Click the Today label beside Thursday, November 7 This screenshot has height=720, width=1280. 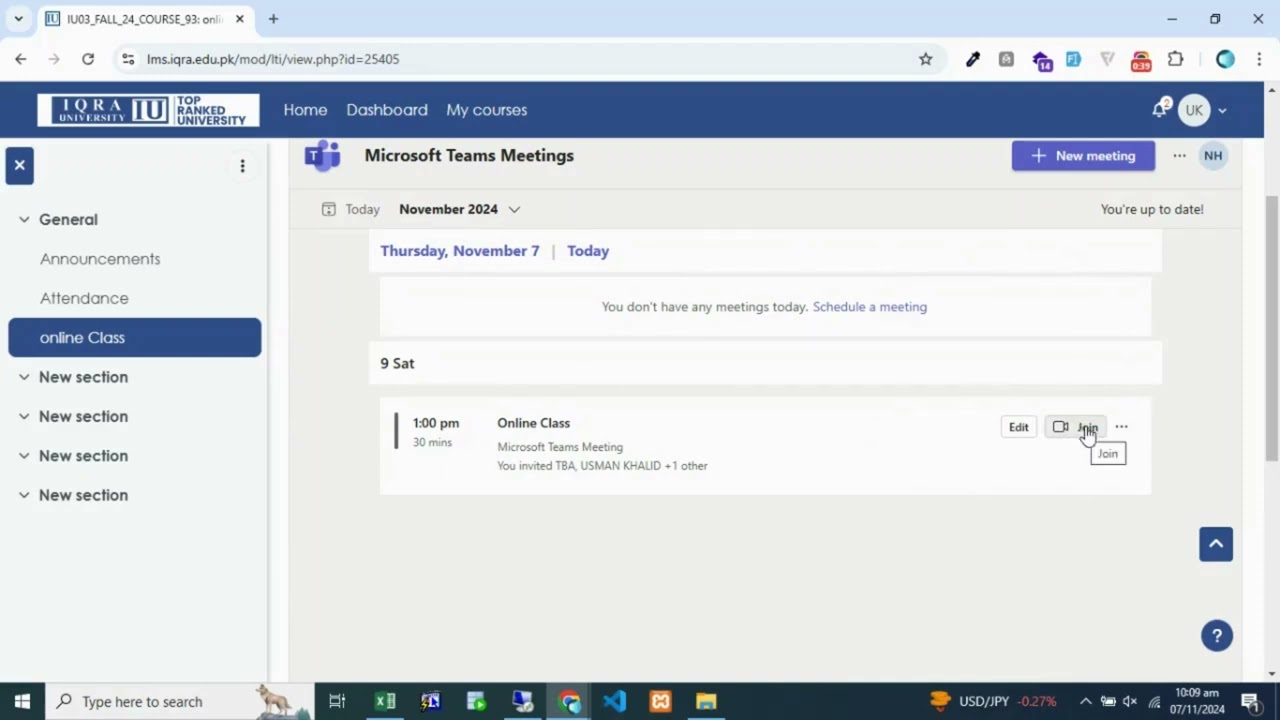[588, 251]
